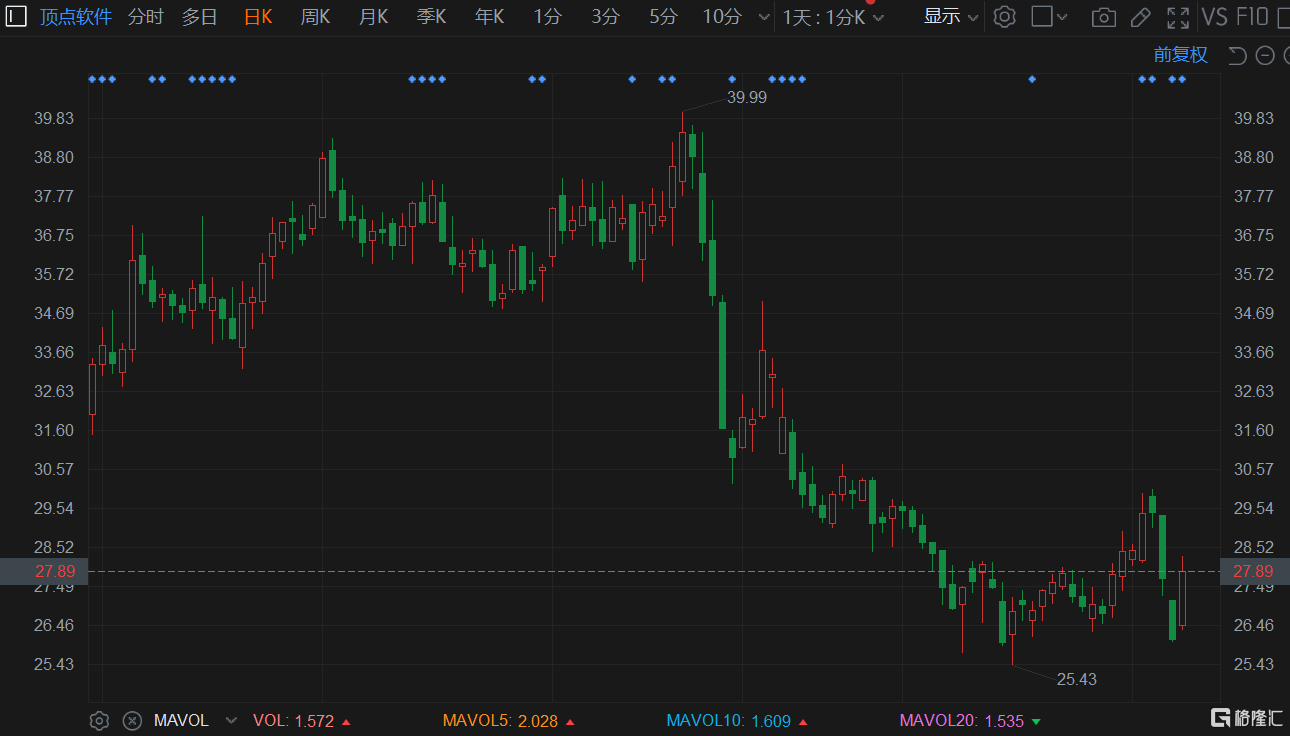Click the current price tag 27.89 on left axis
Viewport: 1290px width, 736px height.
pyautogui.click(x=44, y=571)
